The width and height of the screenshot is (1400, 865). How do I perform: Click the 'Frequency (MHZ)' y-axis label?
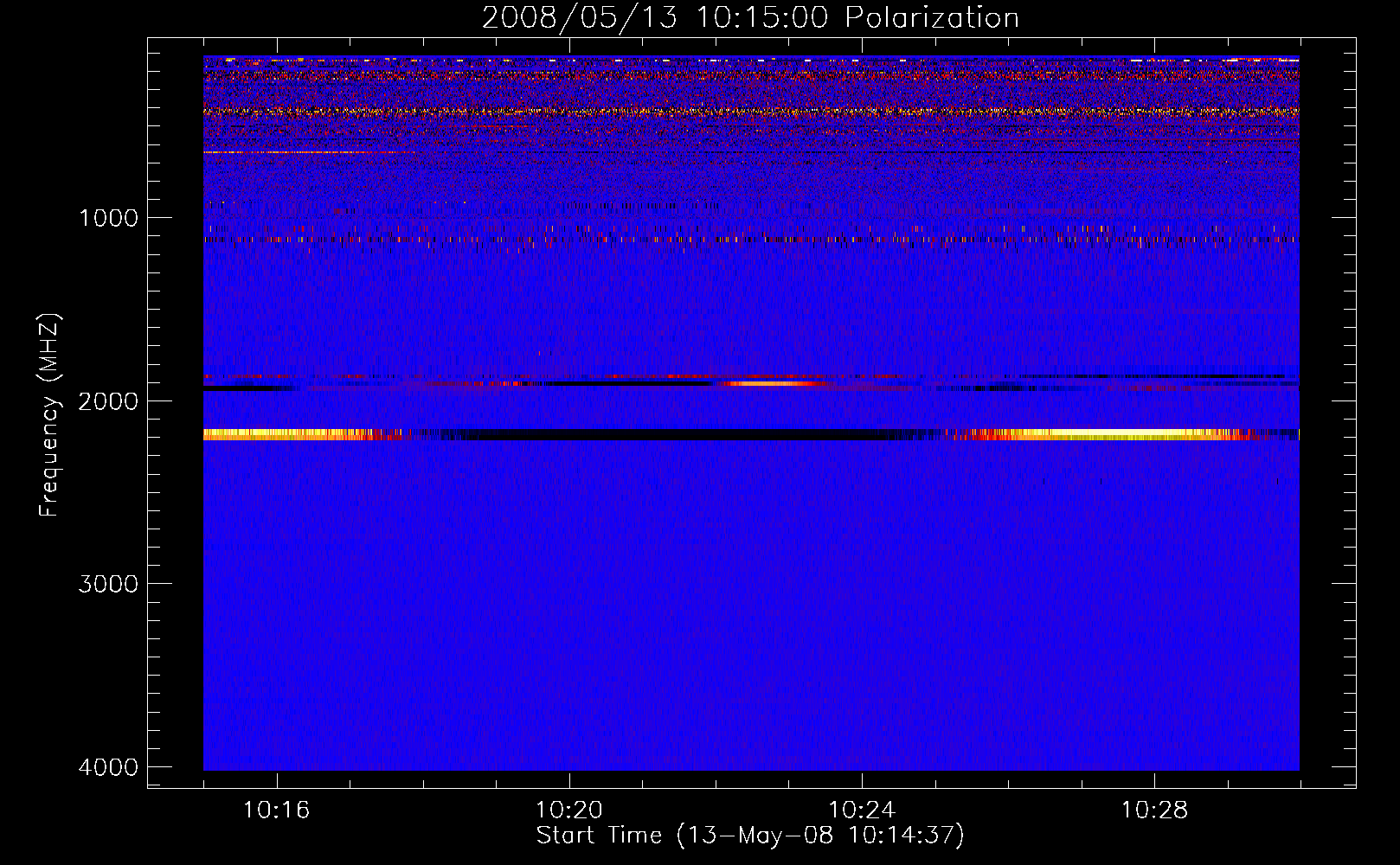[x=50, y=415]
